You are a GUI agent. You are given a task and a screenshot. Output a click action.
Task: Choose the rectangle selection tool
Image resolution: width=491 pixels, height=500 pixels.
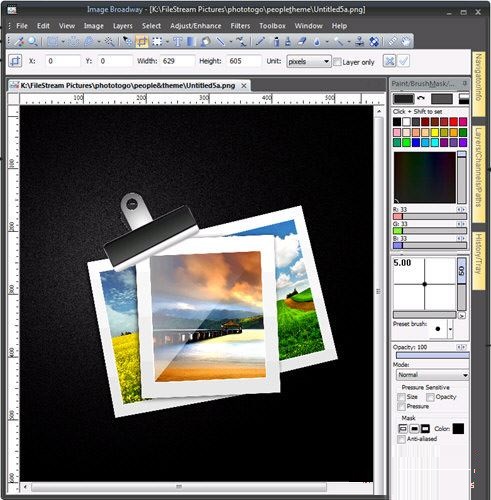point(52,42)
